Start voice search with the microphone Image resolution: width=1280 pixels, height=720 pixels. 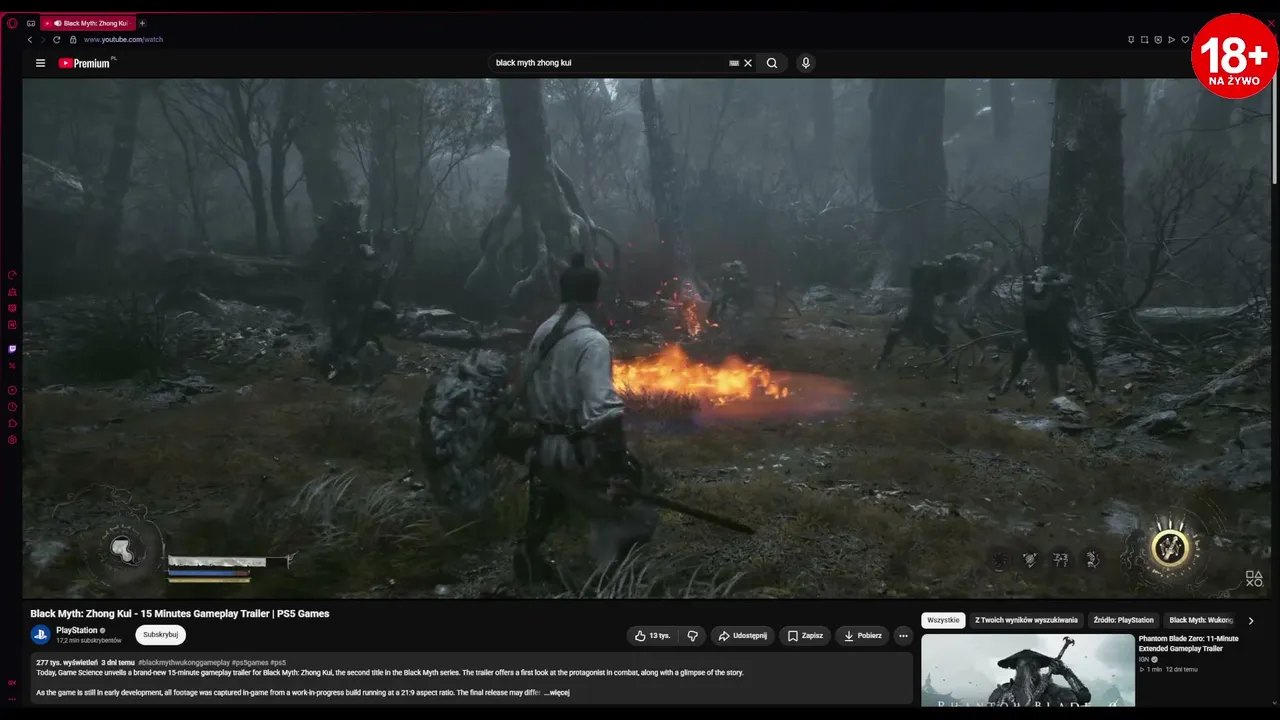coord(806,63)
